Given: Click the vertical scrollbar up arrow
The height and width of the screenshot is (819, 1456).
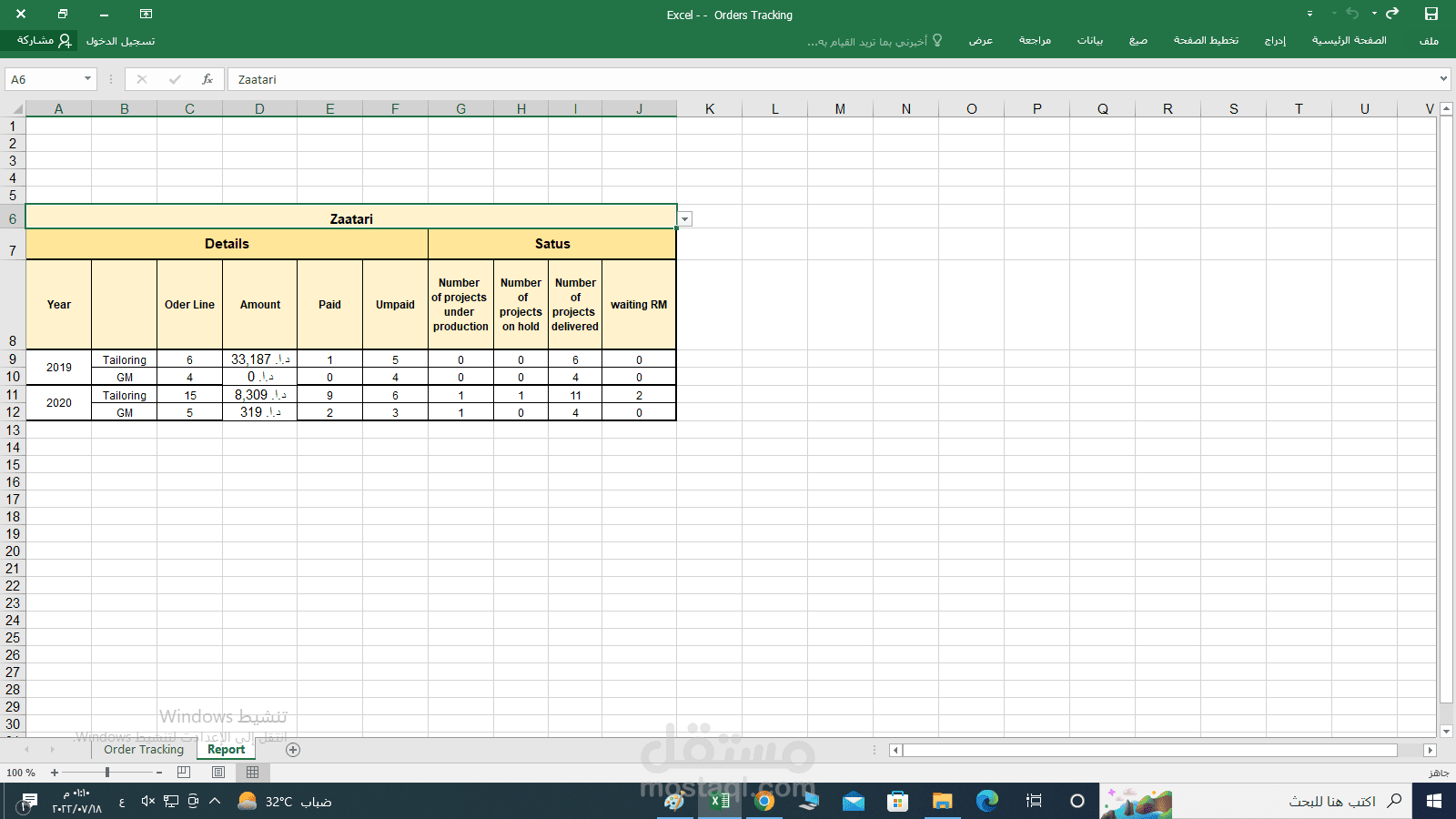Looking at the screenshot, I should coord(1446,108).
